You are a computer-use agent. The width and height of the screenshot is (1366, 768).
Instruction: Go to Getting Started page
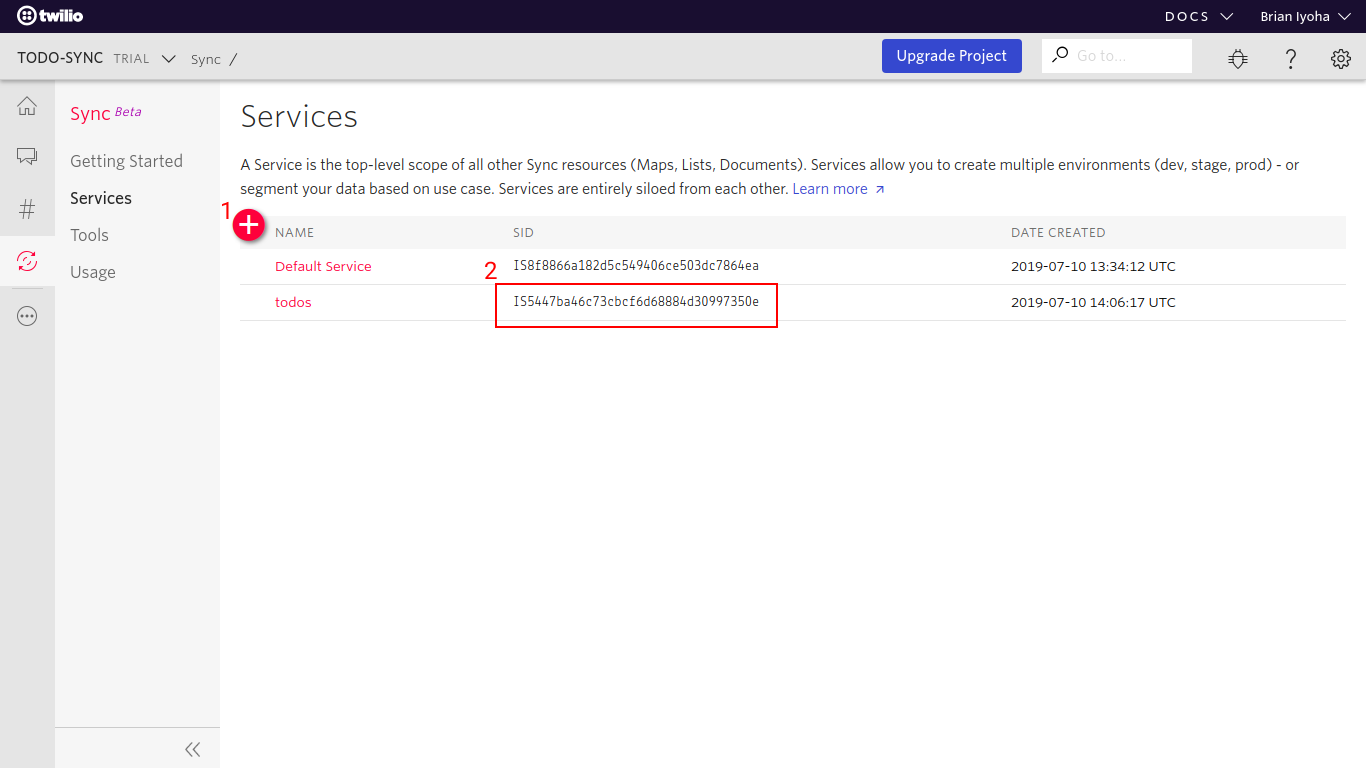[x=126, y=161]
